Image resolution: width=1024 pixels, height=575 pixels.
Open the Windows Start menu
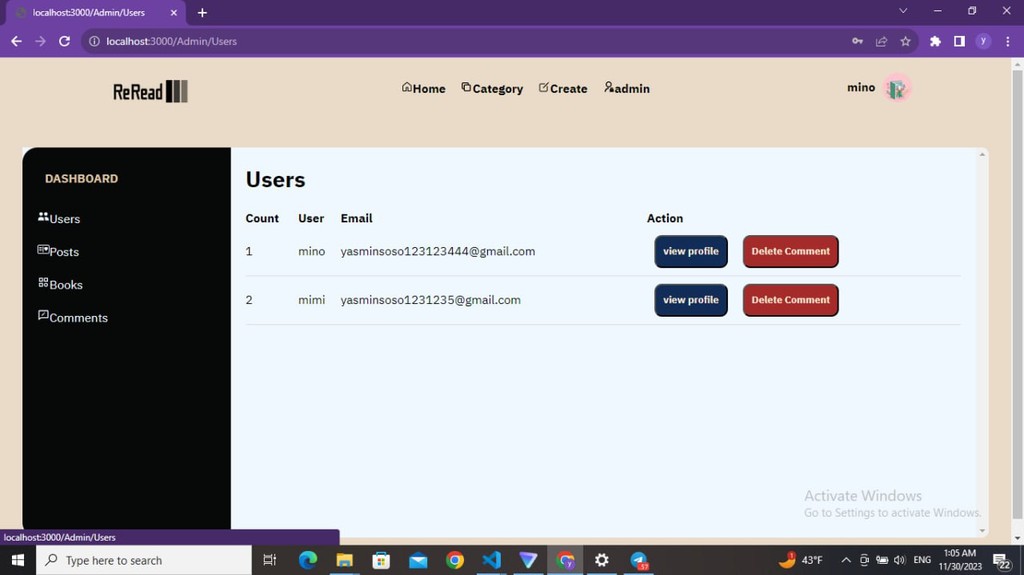click(18, 560)
